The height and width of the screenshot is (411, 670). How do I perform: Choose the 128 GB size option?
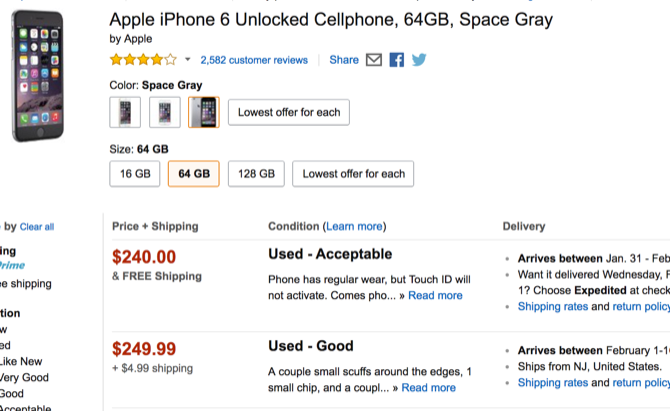[x=256, y=173]
